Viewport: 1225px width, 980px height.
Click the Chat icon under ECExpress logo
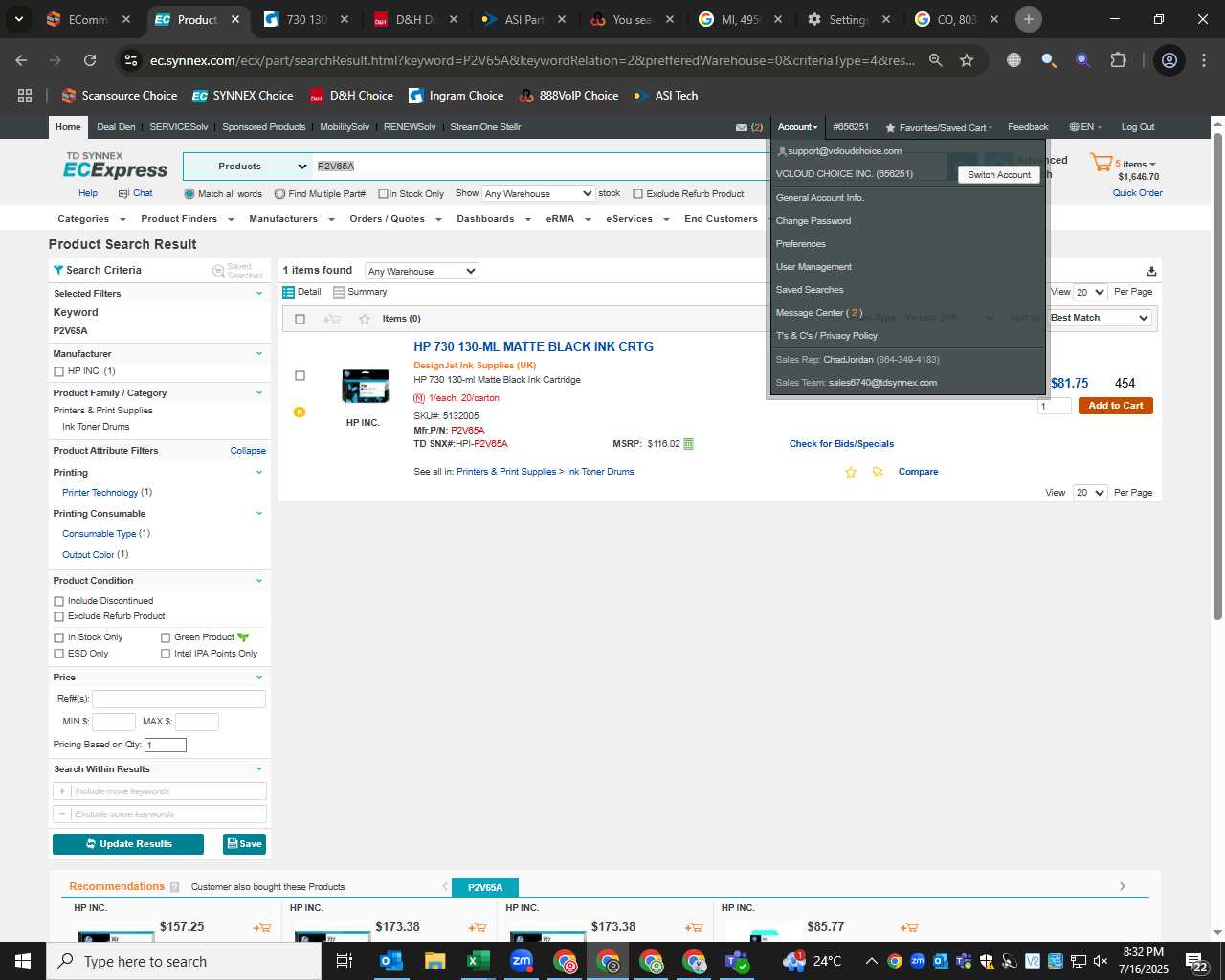click(x=123, y=193)
